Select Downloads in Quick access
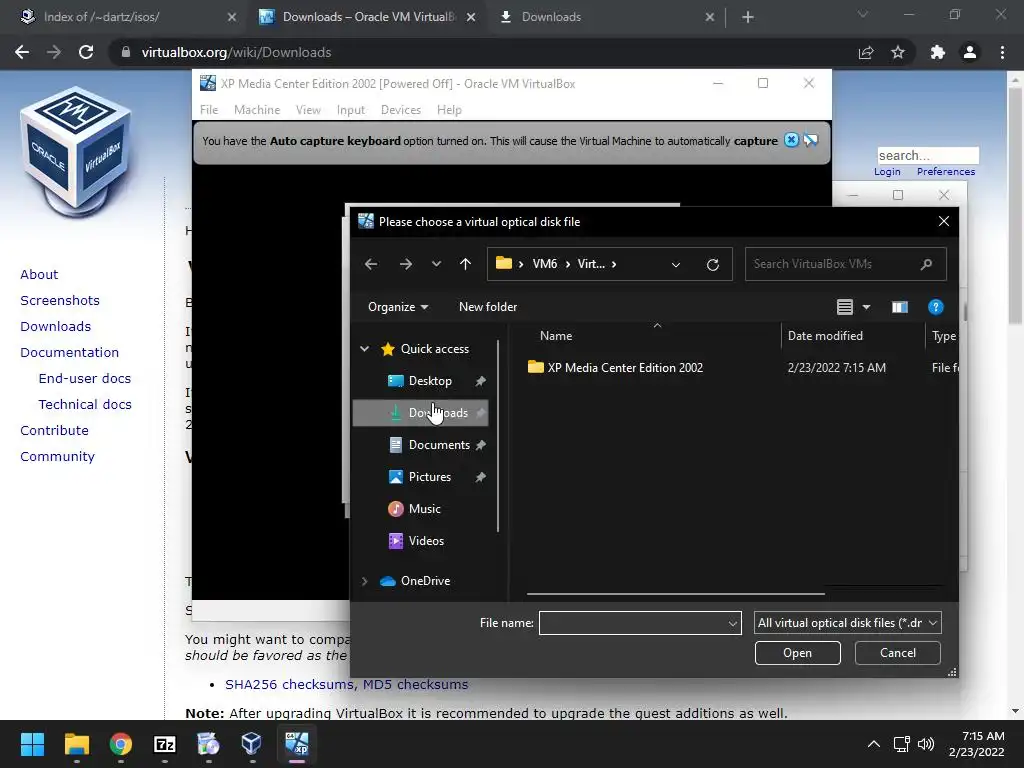 420,413
